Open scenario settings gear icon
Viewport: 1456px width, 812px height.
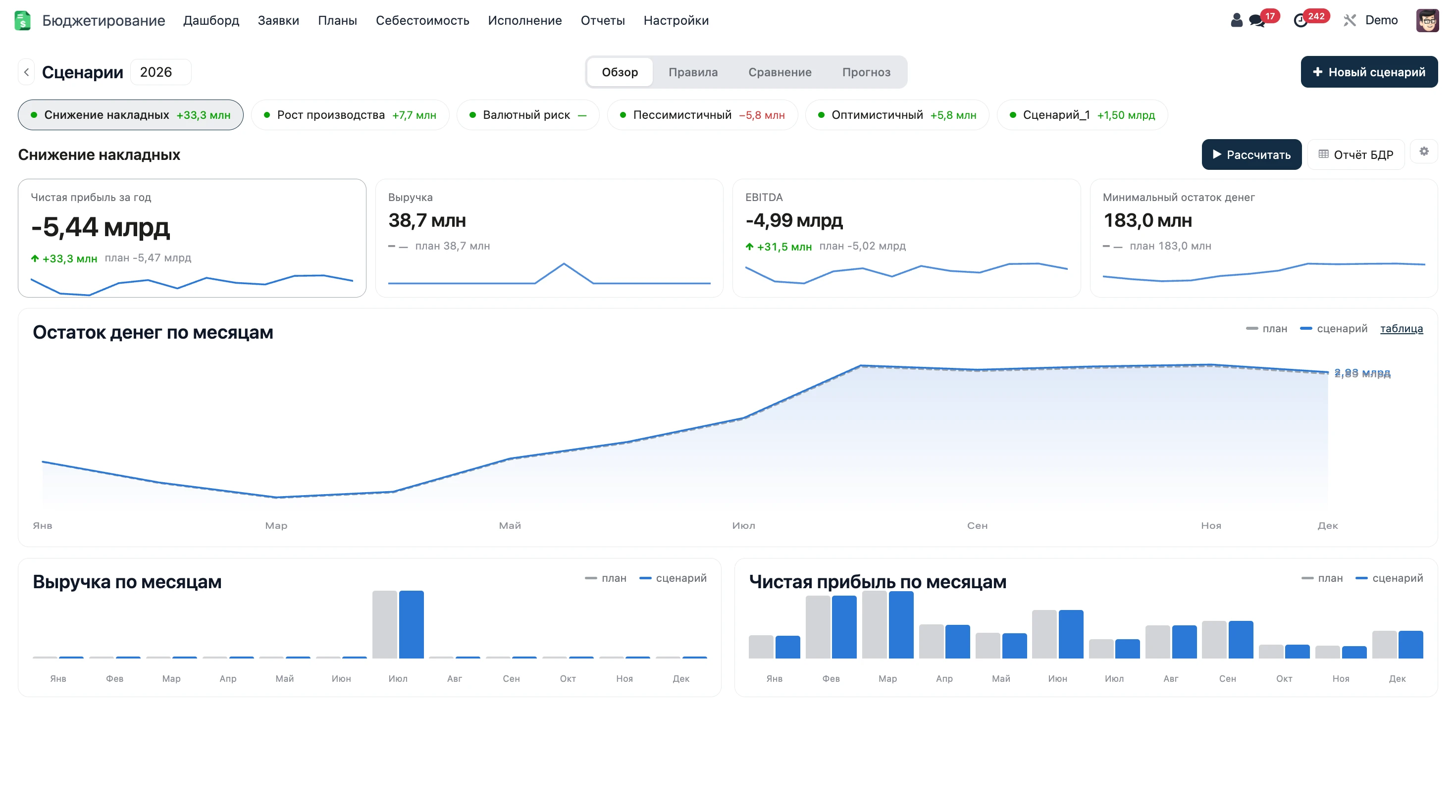1424,152
